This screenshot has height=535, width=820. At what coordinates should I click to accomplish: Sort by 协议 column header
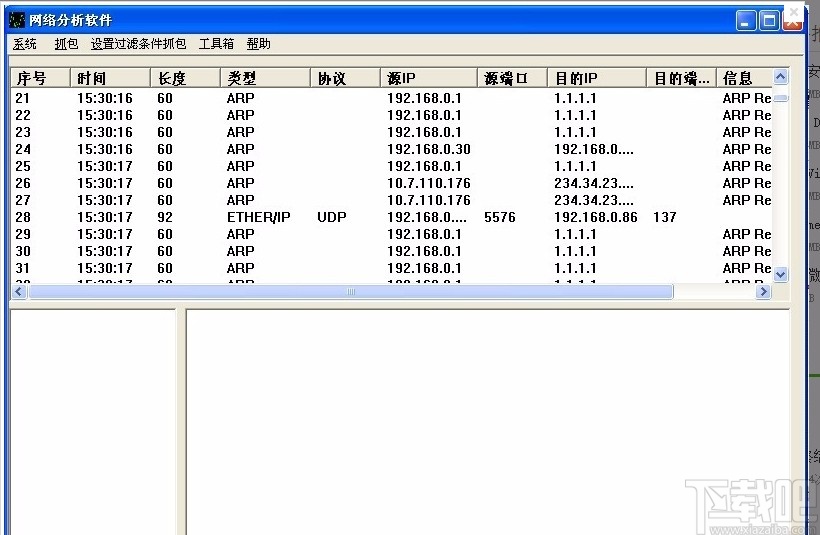pyautogui.click(x=345, y=78)
